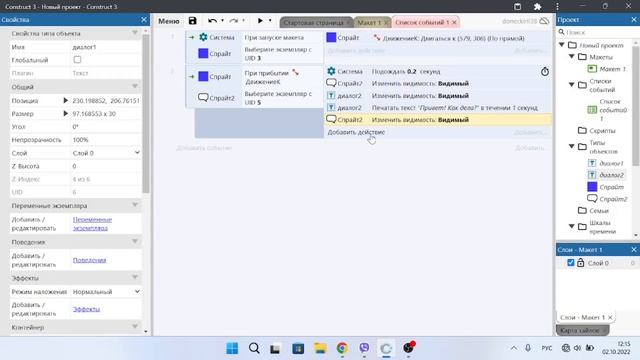This screenshot has width=640, height=360.
Task: Toggle the Глобальный checkbox
Action: [77, 60]
